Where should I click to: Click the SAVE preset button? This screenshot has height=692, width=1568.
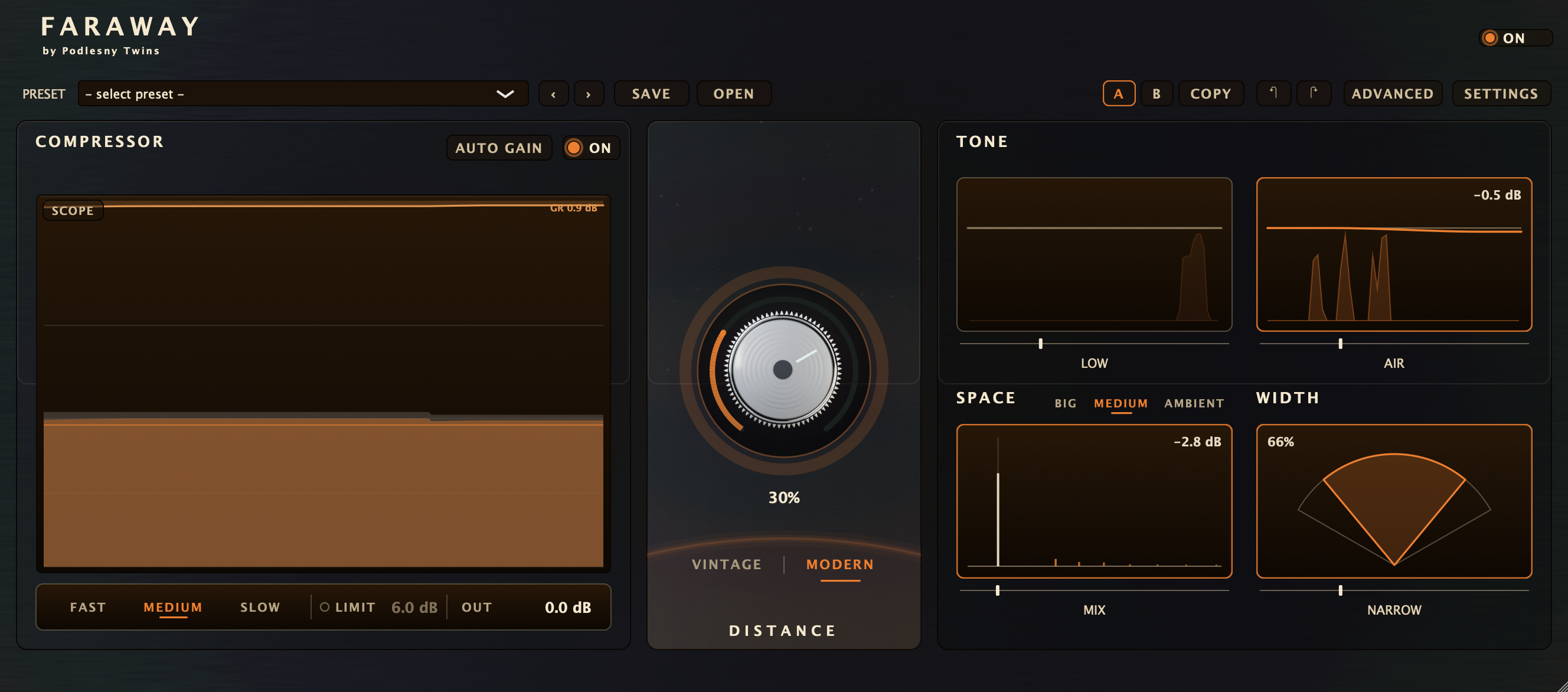[651, 94]
